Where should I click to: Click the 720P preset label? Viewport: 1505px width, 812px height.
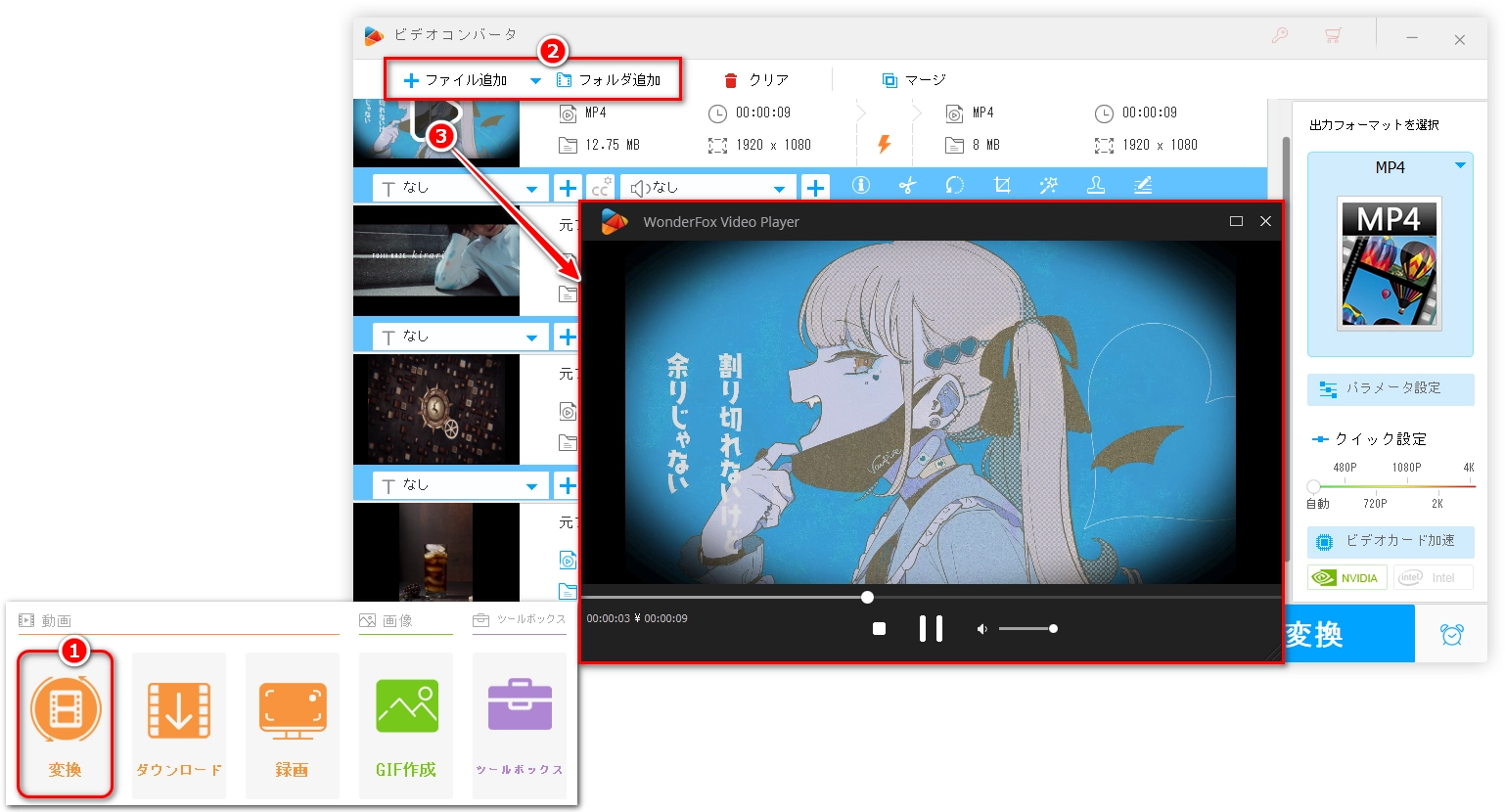[x=1375, y=504]
